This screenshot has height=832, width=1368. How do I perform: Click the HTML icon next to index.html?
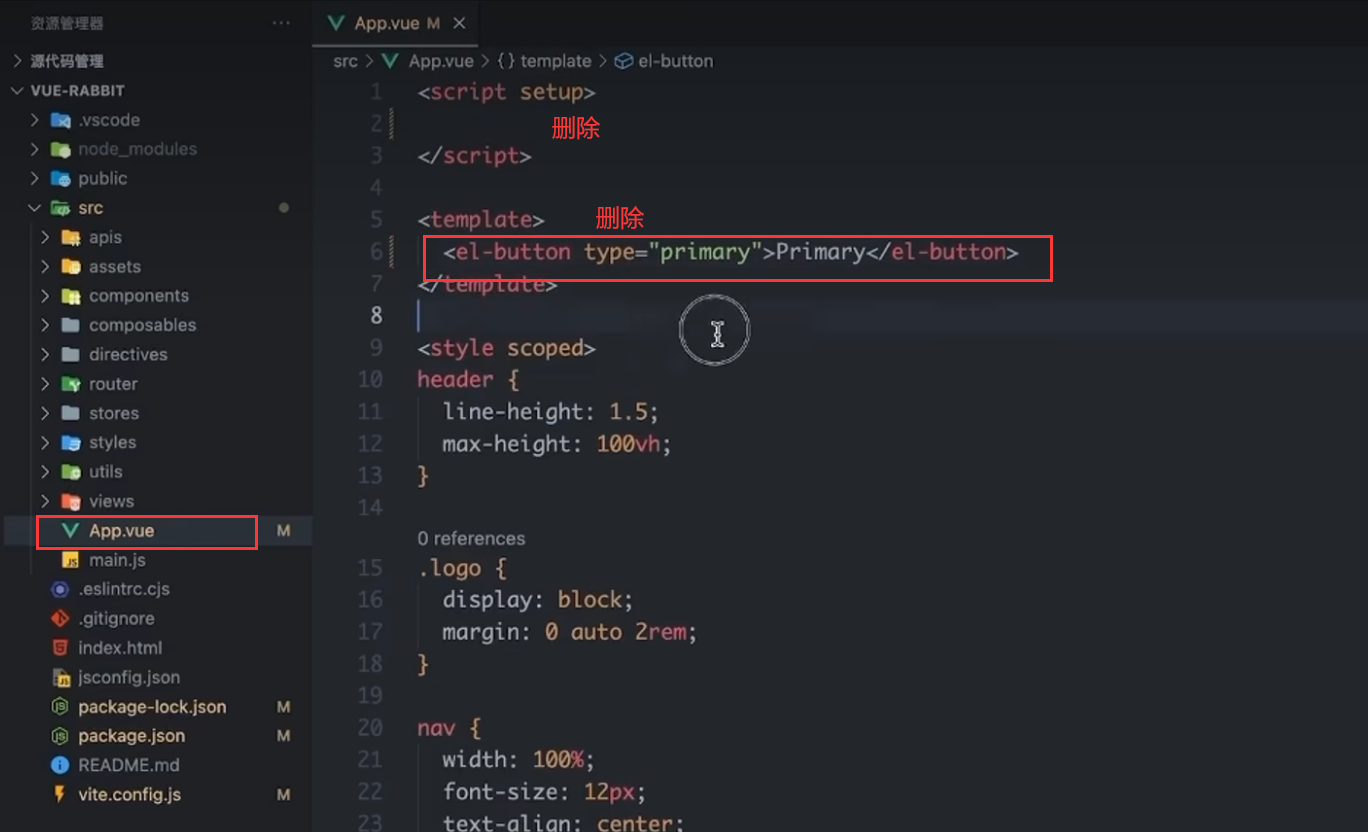click(x=60, y=647)
